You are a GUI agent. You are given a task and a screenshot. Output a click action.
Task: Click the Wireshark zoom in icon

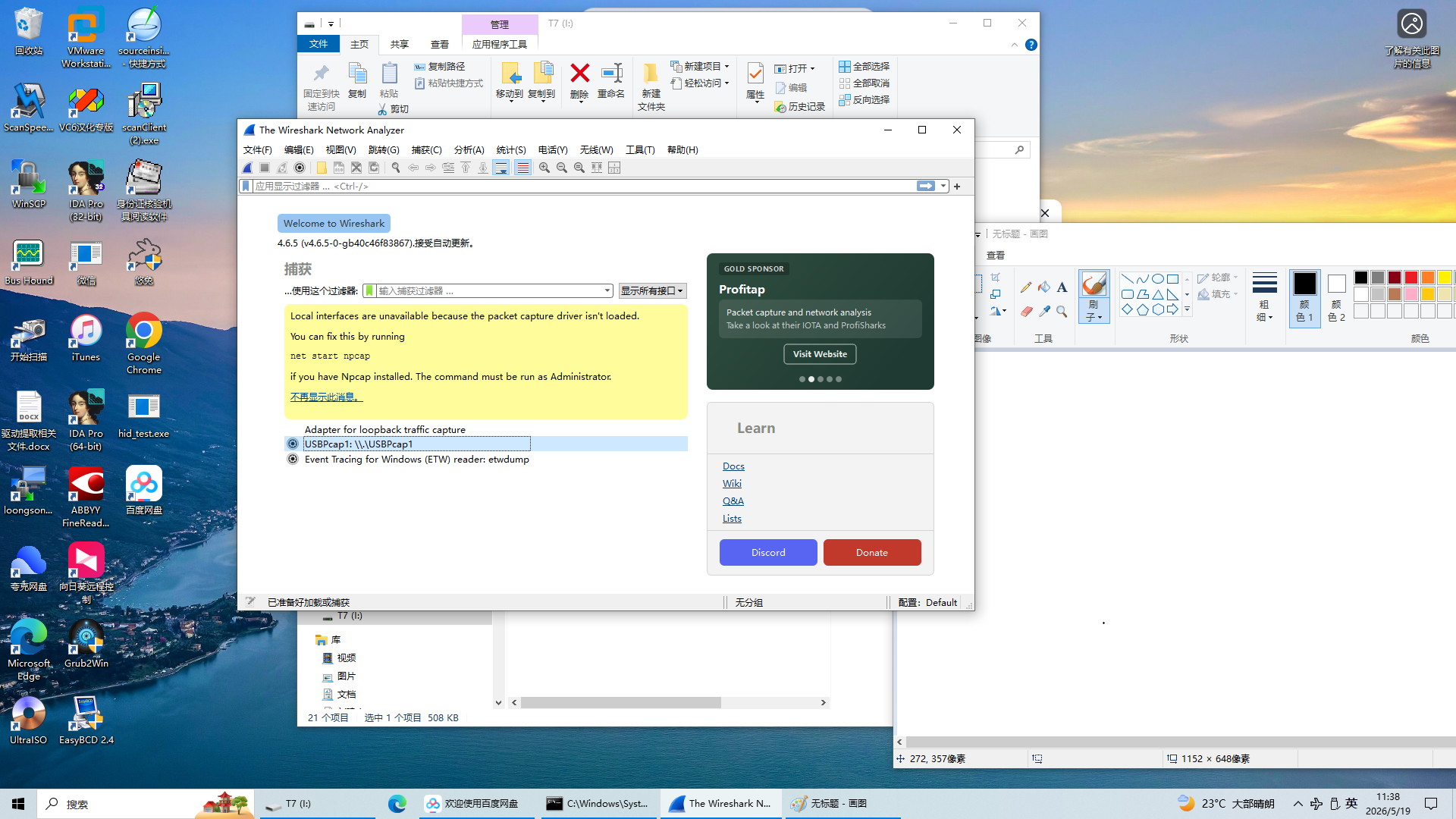[544, 168]
